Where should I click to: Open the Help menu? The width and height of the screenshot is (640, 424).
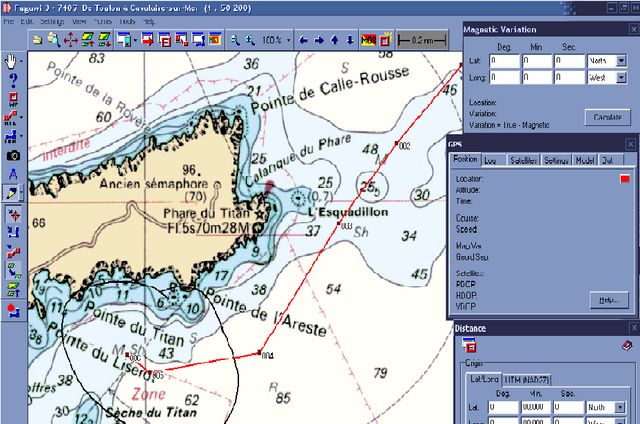tap(149, 21)
